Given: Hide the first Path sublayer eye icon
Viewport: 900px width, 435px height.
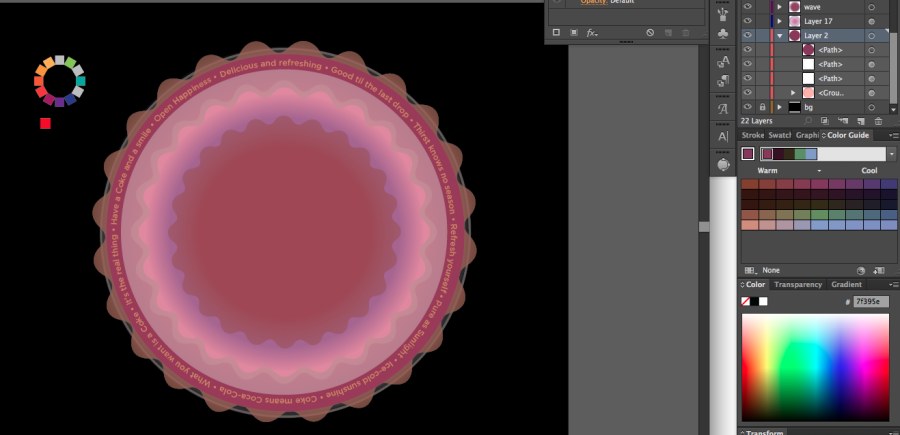Looking at the screenshot, I should tap(747, 50).
